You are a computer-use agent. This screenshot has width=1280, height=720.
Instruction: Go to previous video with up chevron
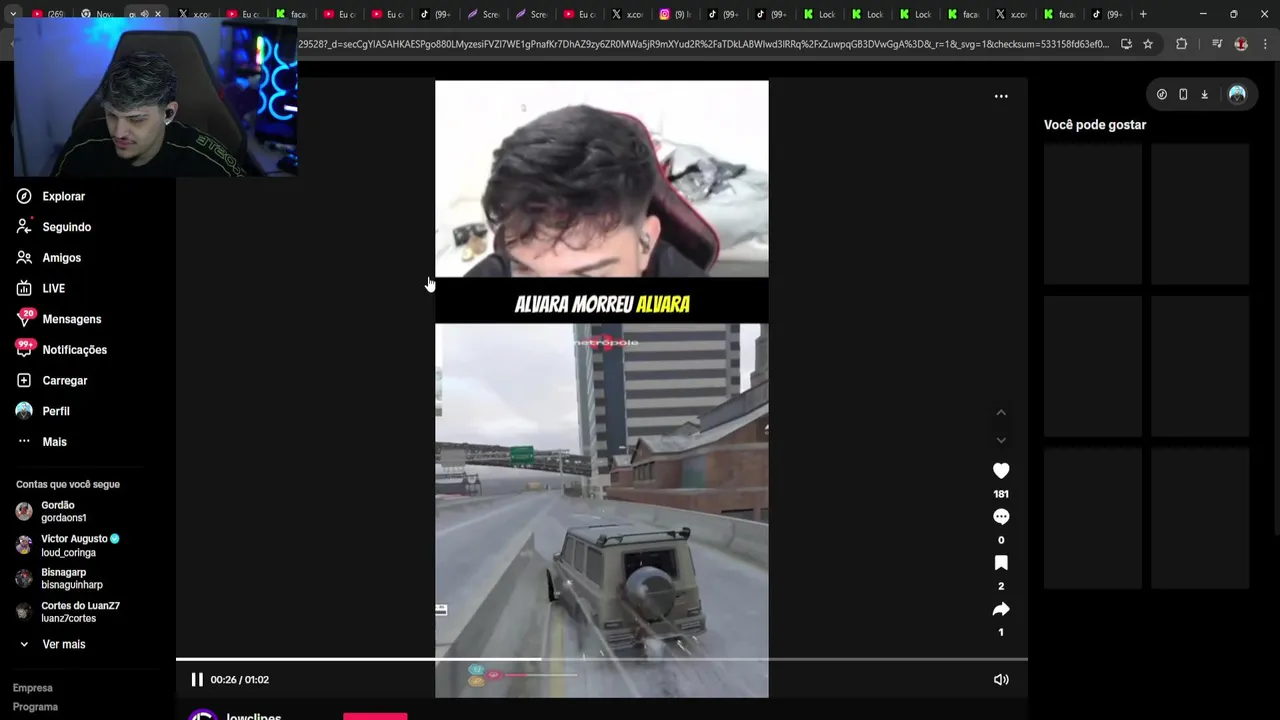coord(1001,412)
